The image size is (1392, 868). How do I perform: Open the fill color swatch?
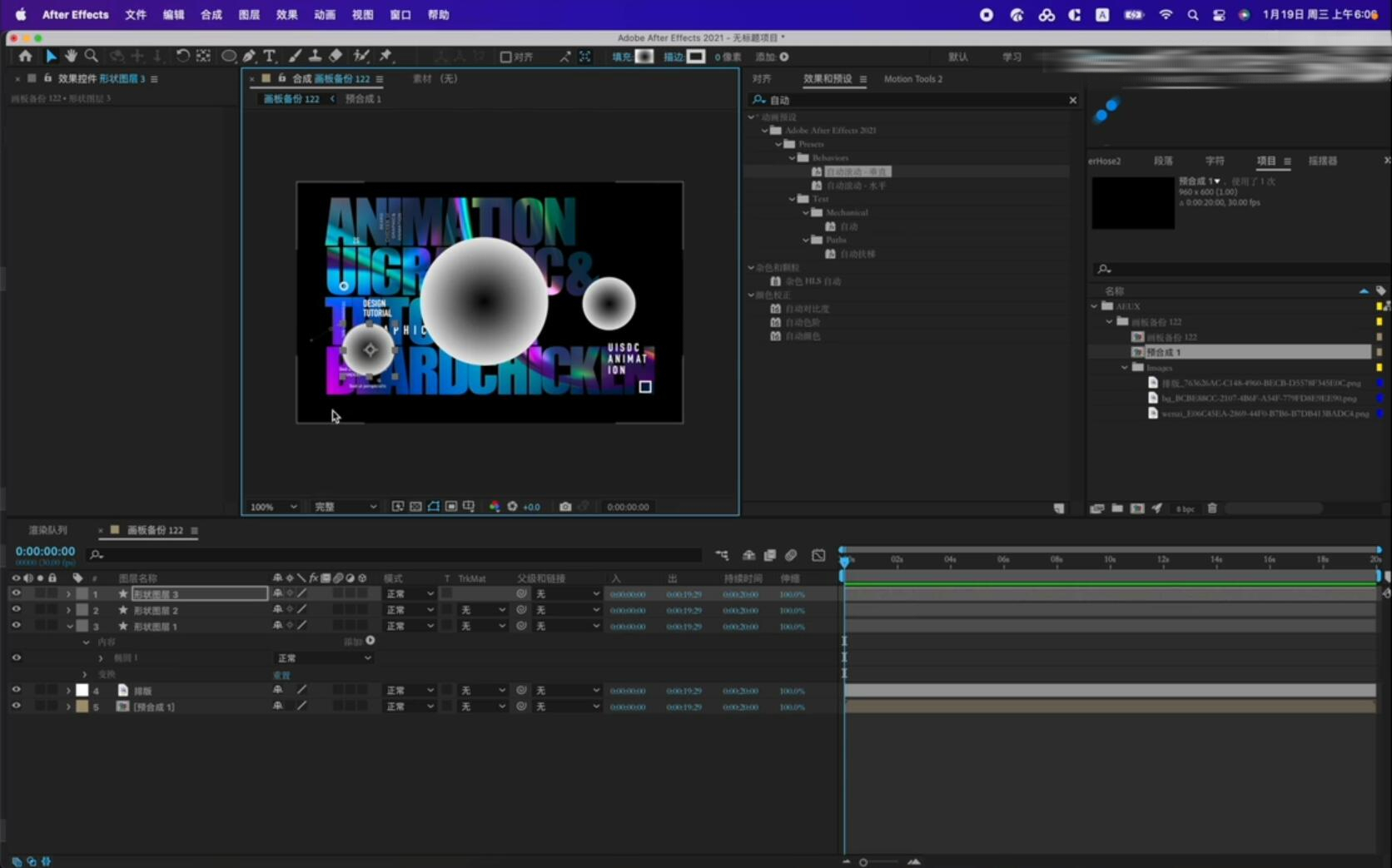click(x=644, y=57)
